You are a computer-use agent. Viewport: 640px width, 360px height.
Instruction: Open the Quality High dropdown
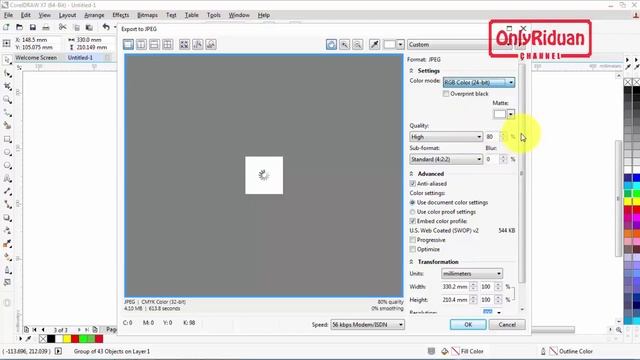(x=446, y=137)
